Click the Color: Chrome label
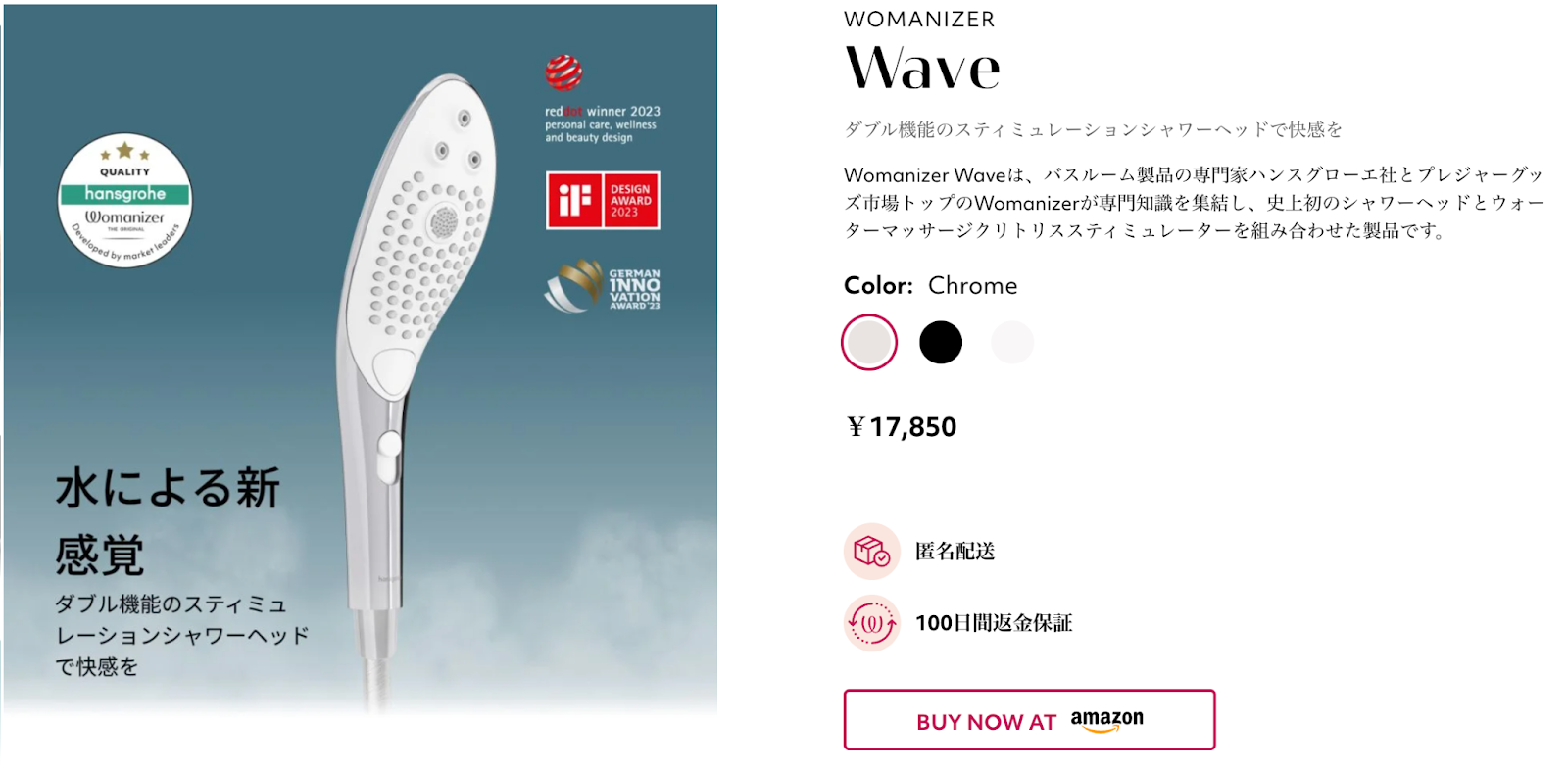This screenshot has height=772, width=1568. point(930,285)
